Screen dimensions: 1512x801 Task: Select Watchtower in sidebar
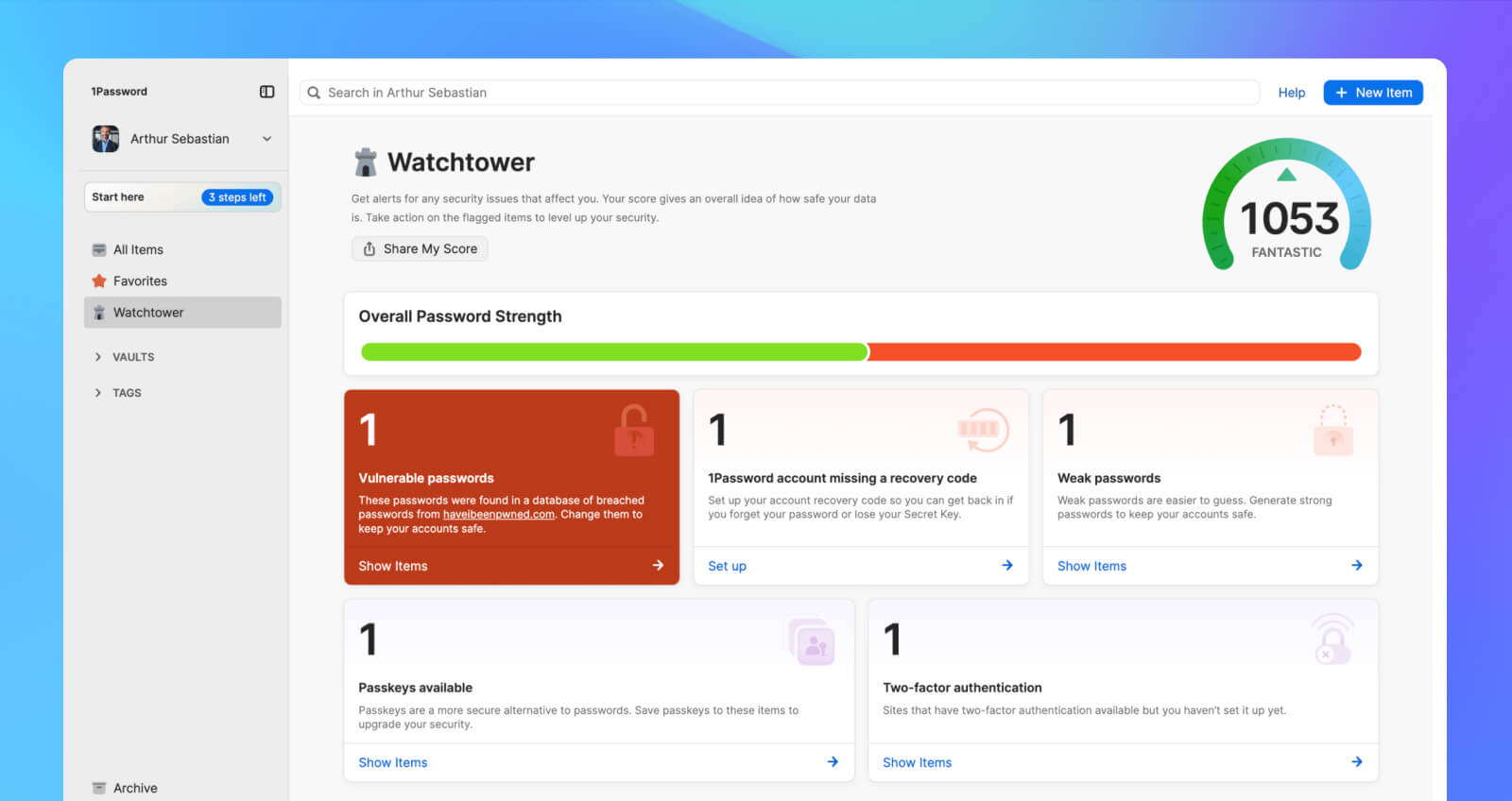point(182,313)
